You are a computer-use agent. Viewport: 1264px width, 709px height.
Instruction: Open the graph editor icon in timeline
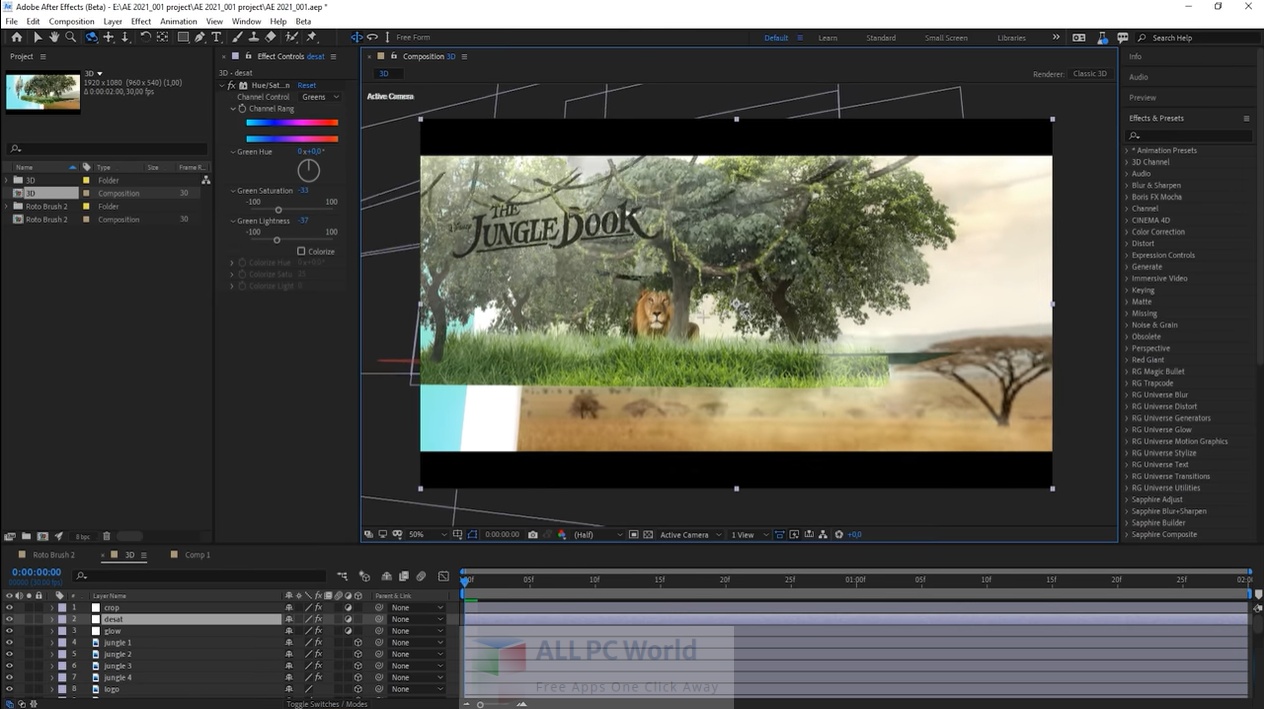(x=444, y=576)
